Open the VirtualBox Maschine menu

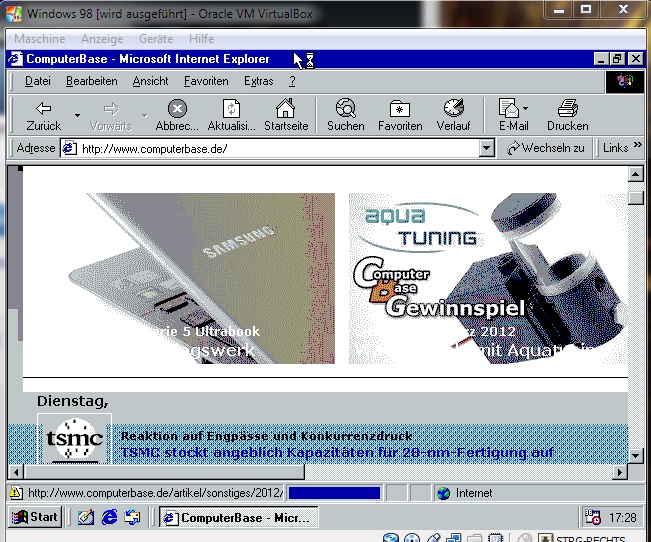(x=39, y=39)
